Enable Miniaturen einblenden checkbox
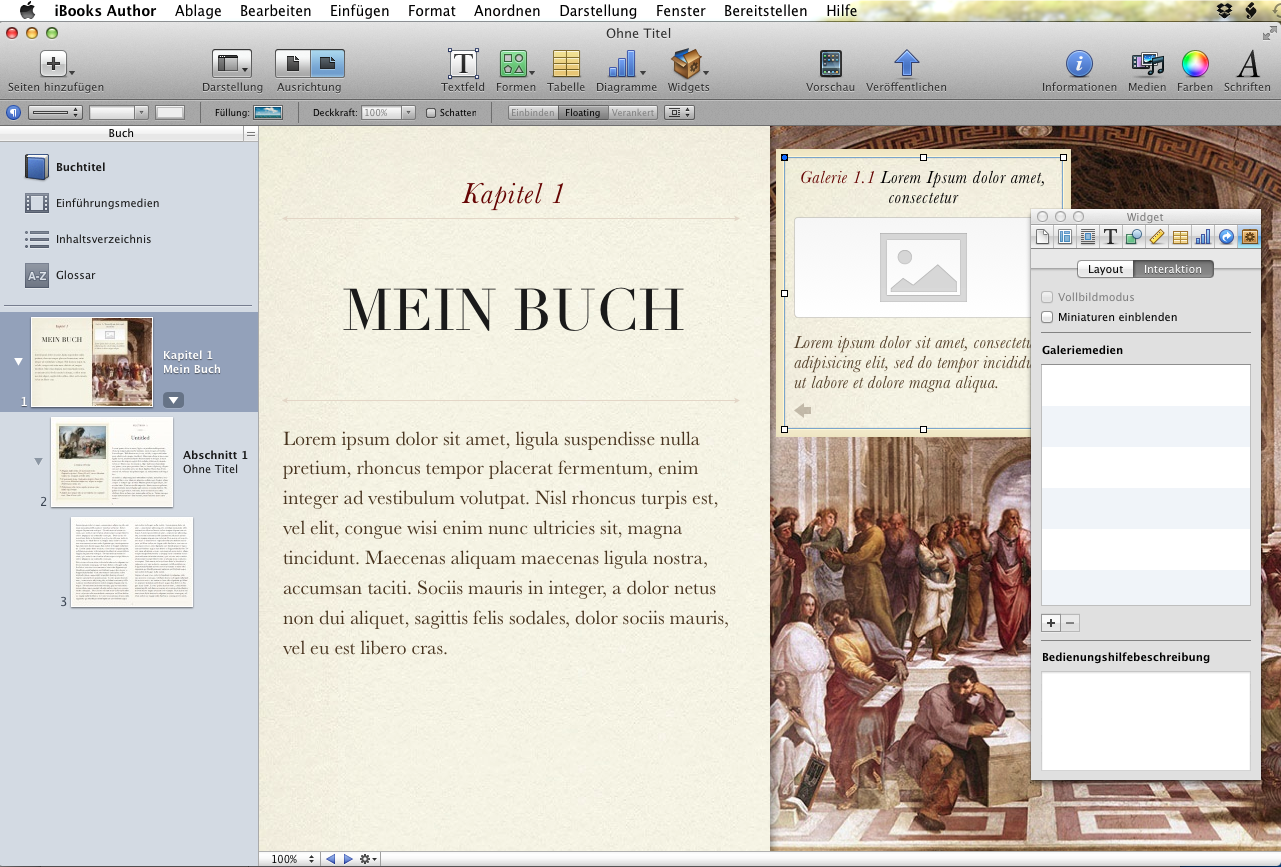The image size is (1281, 867). point(1048,317)
